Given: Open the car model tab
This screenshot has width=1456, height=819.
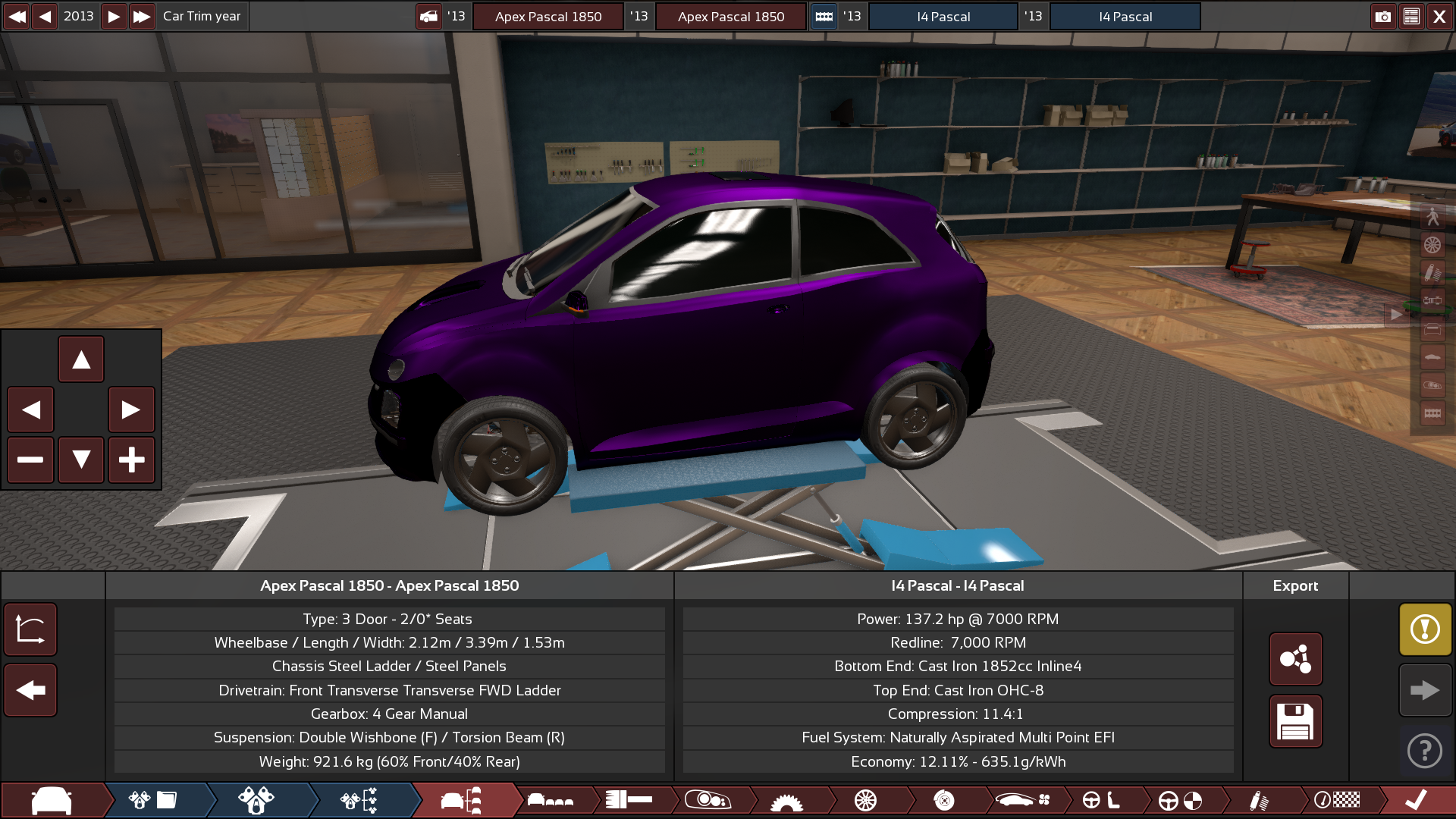Looking at the screenshot, I should tap(52, 800).
